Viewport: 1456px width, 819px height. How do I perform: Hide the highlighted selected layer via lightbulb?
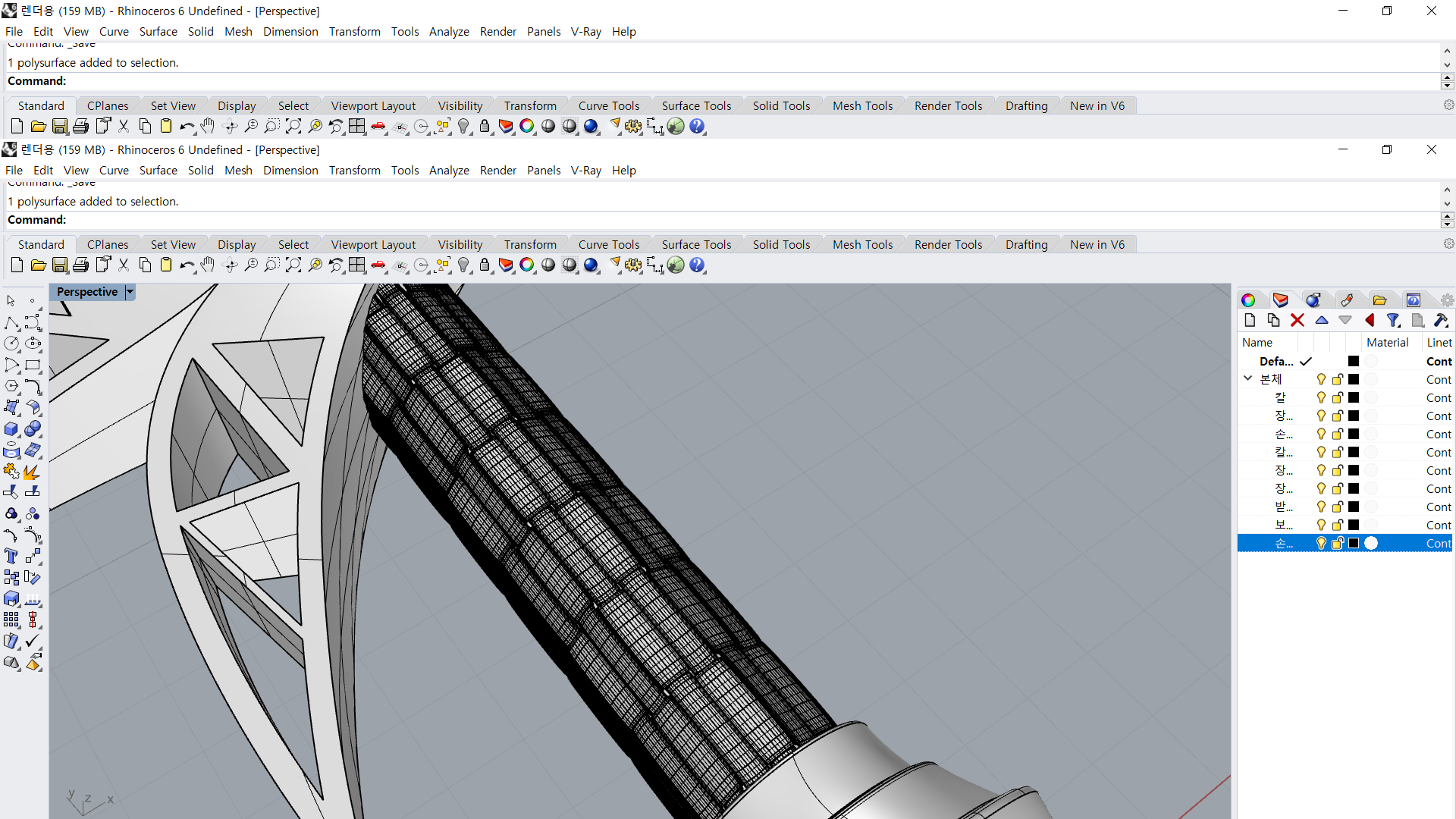[x=1321, y=543]
